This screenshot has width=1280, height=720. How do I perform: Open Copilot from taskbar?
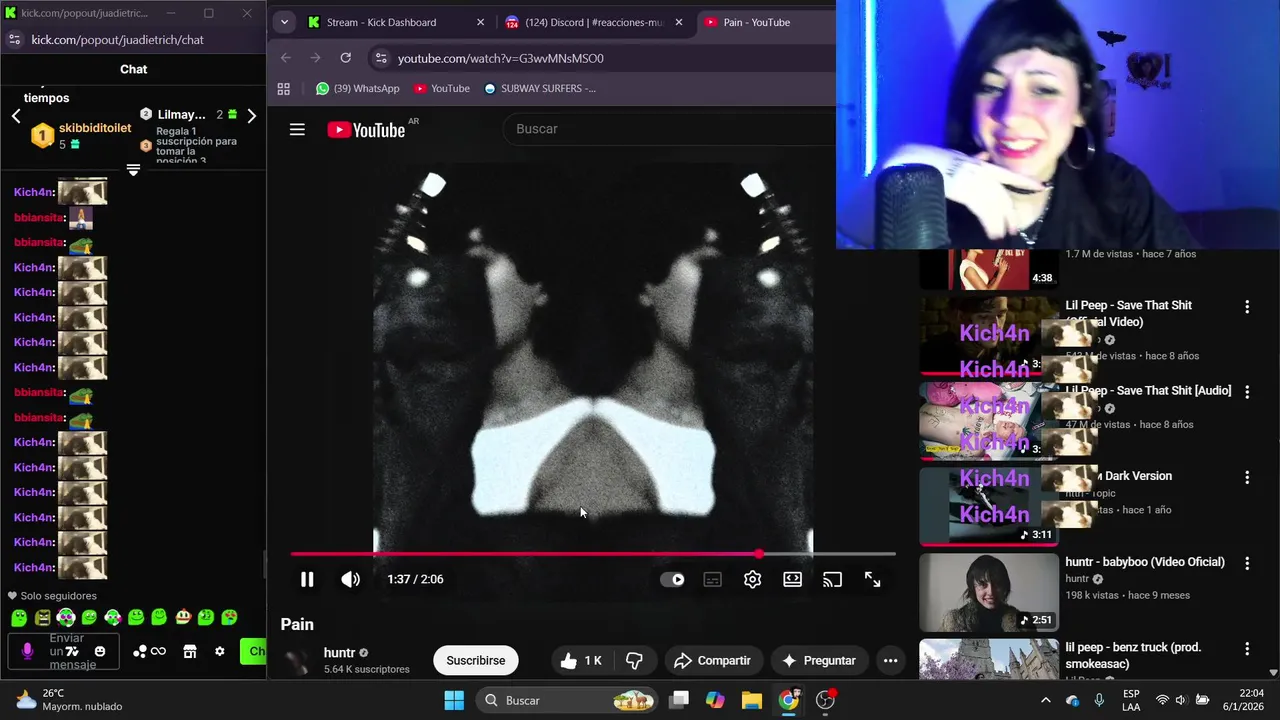715,700
